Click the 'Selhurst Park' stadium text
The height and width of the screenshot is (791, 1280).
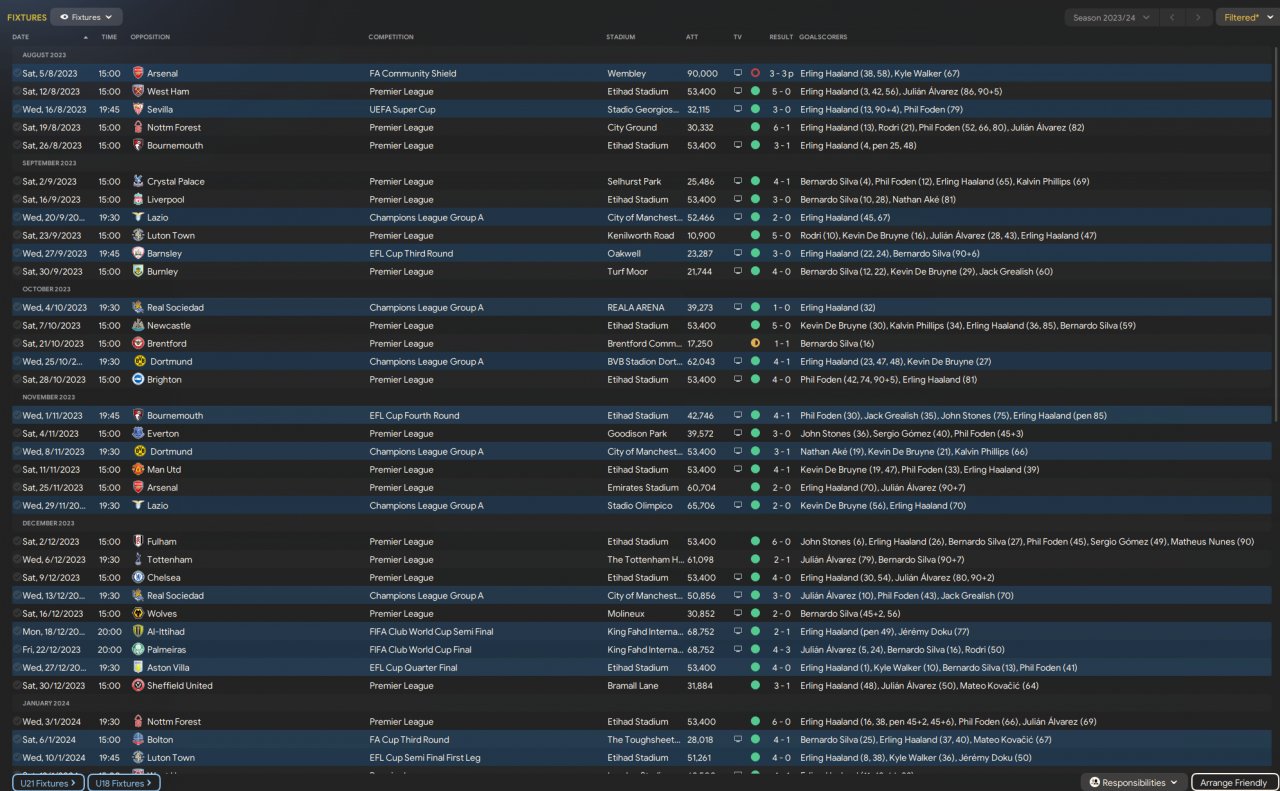[x=634, y=181]
